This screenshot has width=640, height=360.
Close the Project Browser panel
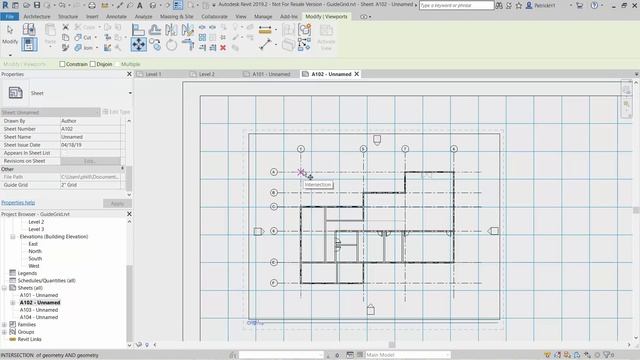click(x=129, y=214)
